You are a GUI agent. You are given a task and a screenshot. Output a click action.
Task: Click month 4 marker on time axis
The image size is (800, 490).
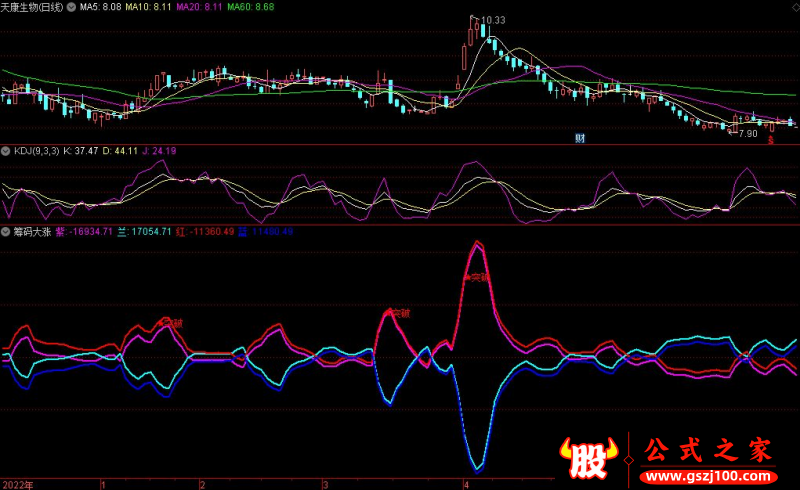[468, 483]
